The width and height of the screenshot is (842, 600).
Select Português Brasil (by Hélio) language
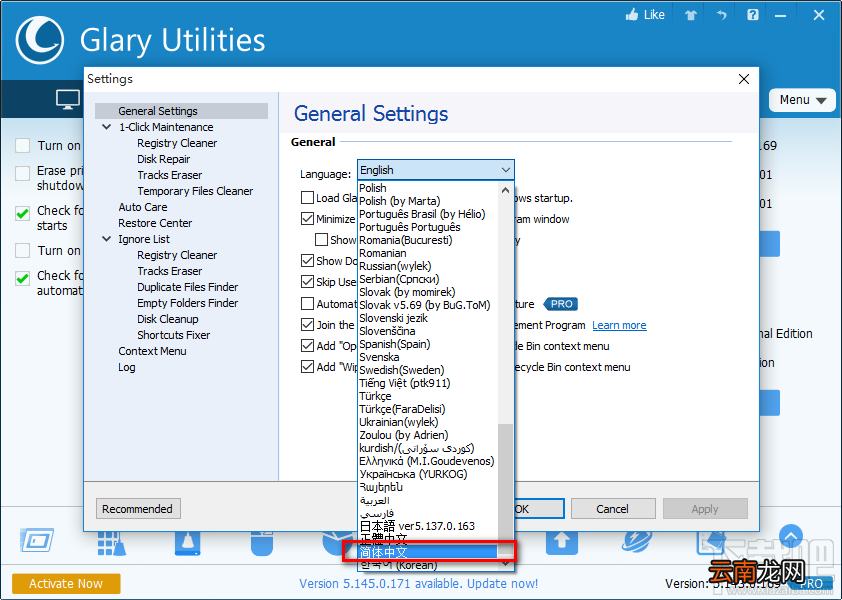[428, 214]
